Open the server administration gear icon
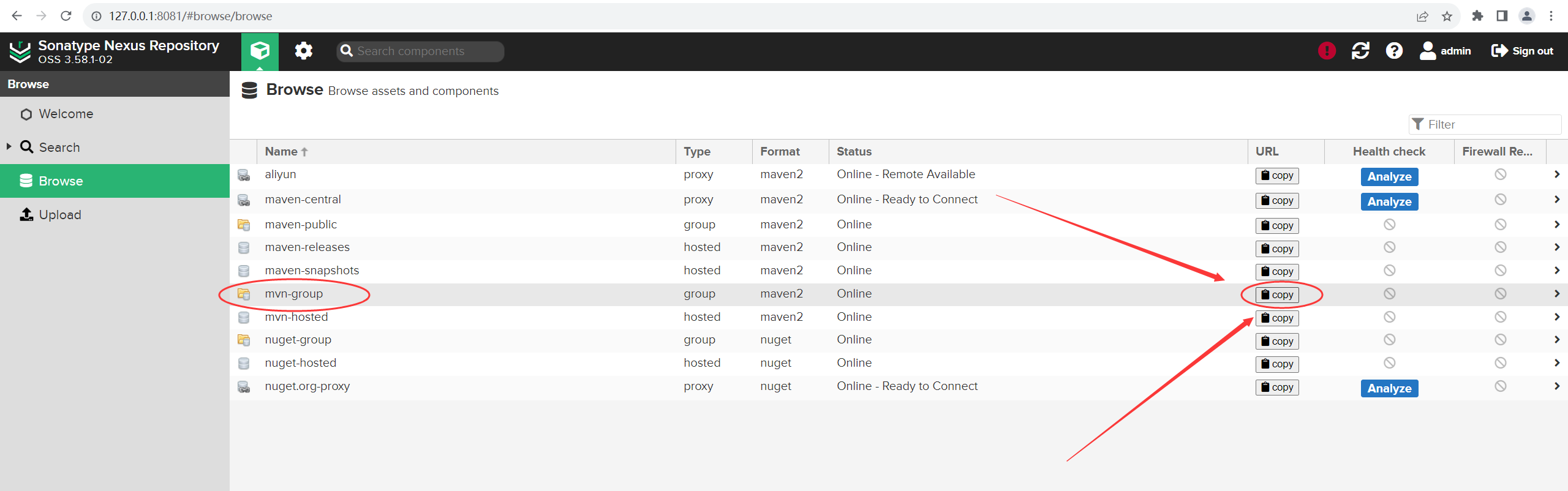 (303, 51)
